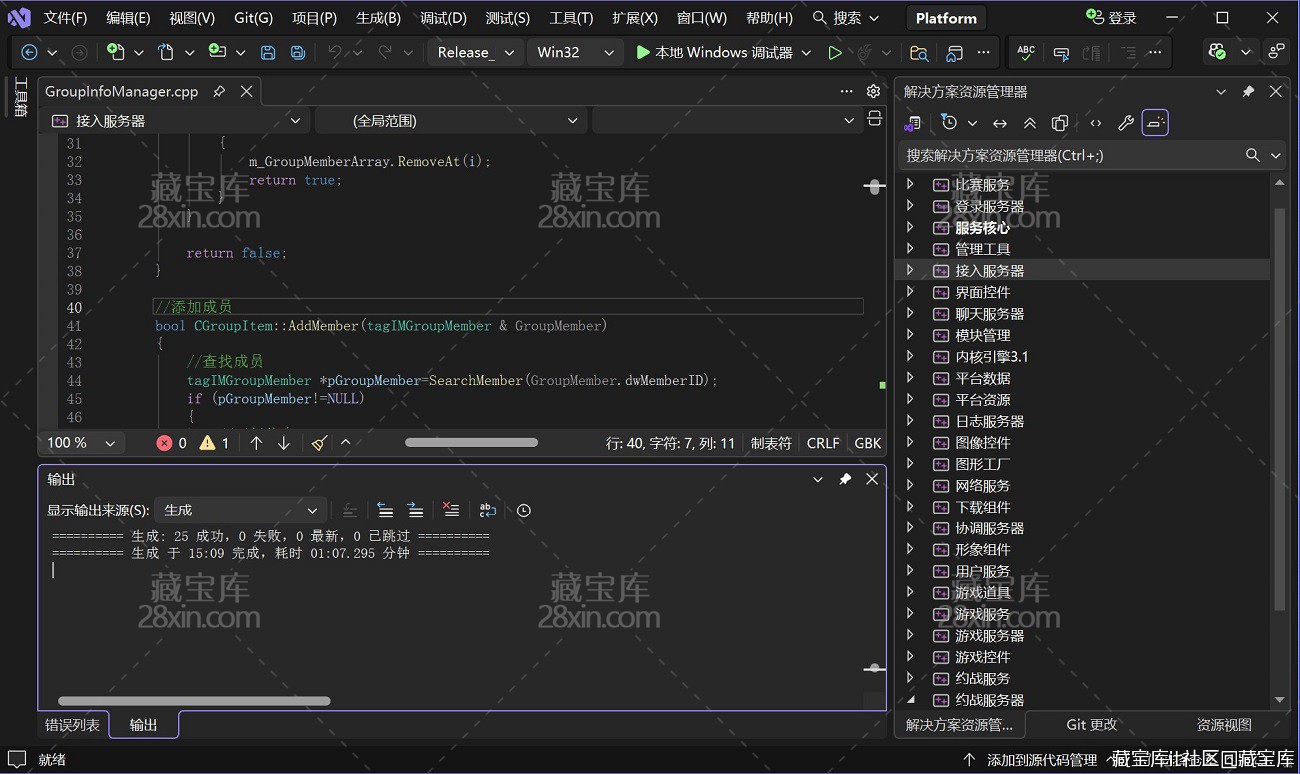1300x774 pixels.
Task: Run Code Cleanup broom icon in status bar
Action: 318,442
